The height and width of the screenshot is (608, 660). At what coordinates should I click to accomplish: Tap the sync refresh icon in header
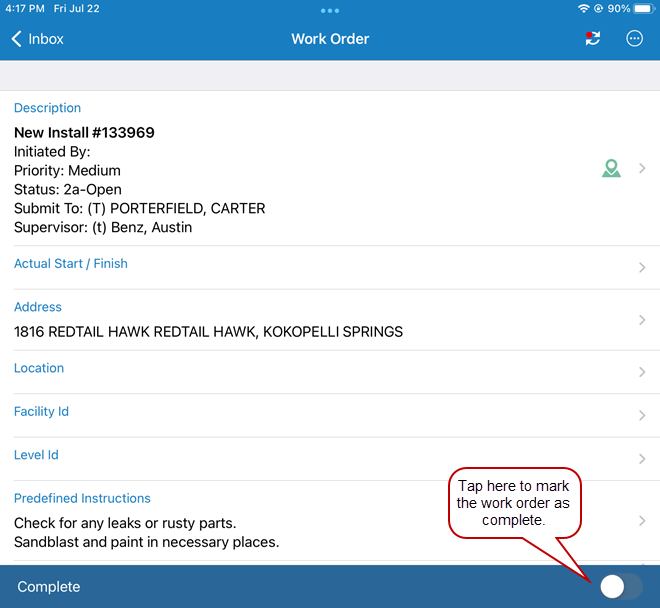tap(593, 39)
